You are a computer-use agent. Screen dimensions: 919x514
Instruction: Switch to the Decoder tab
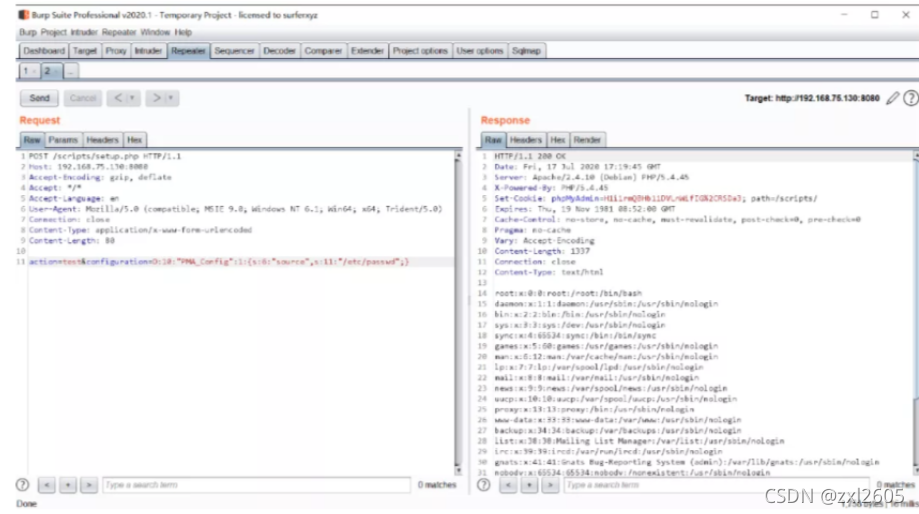280,51
